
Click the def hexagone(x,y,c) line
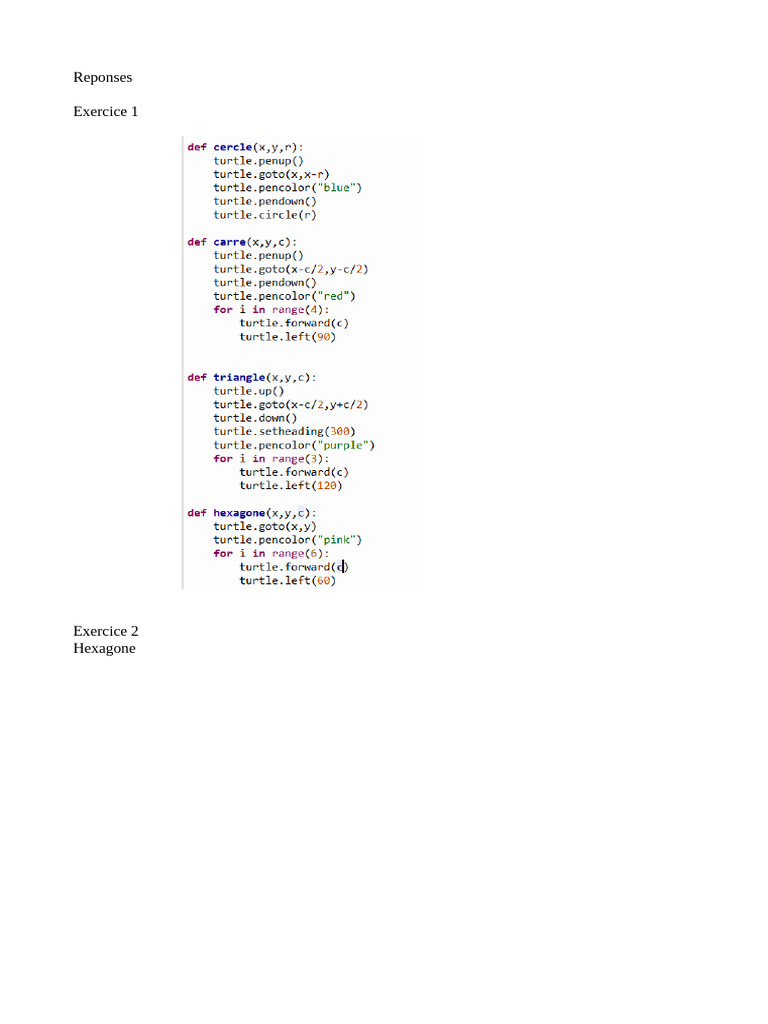point(251,513)
